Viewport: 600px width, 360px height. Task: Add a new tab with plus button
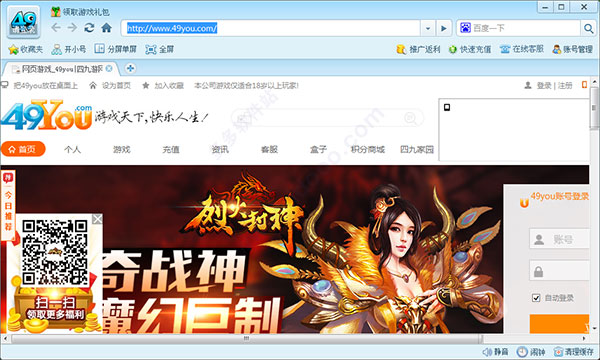[130, 68]
